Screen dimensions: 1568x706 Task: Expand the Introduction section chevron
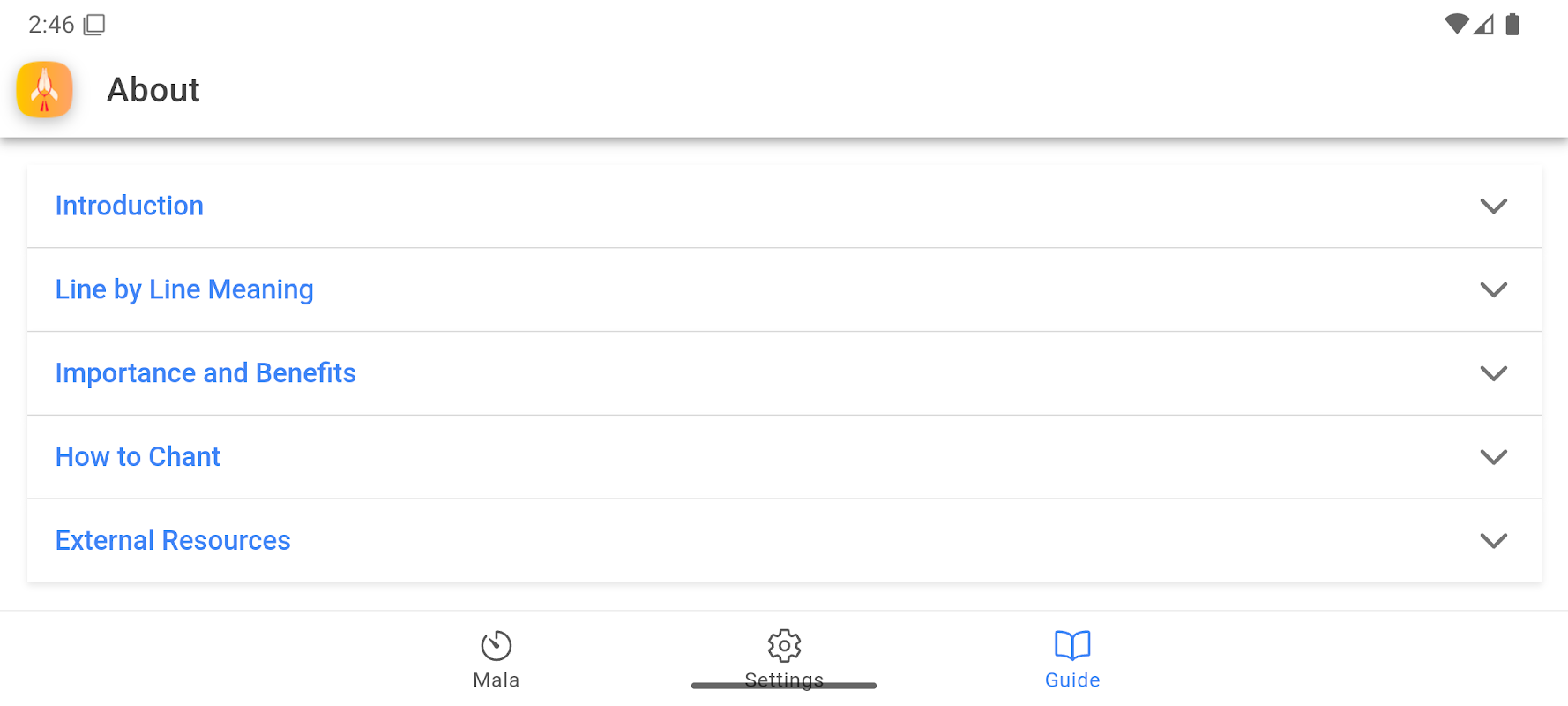1493,206
